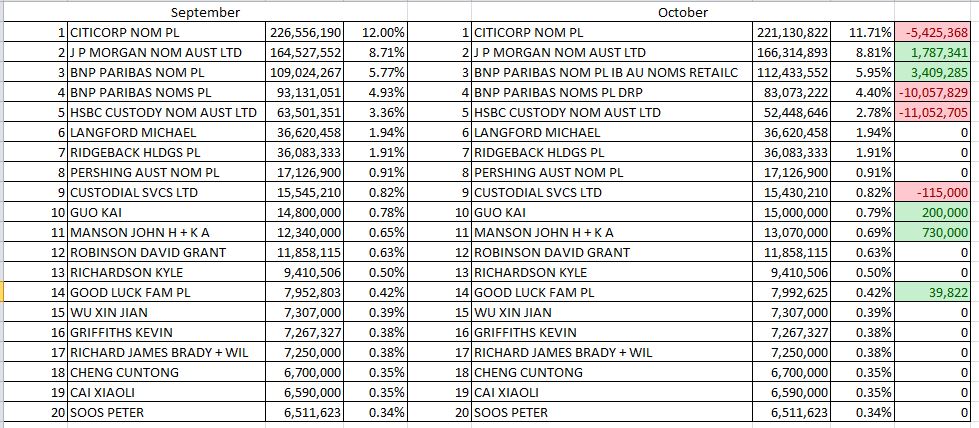
Task: Click the 39,822 green change cell
Action: pyautogui.click(x=933, y=292)
